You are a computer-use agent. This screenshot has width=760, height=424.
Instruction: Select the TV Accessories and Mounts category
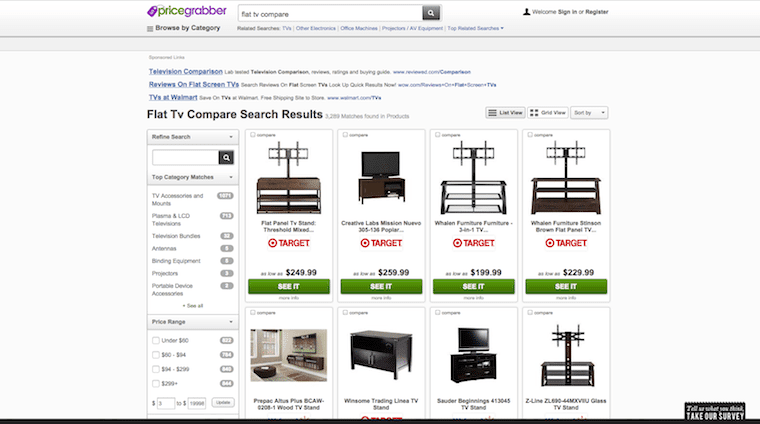tap(177, 200)
